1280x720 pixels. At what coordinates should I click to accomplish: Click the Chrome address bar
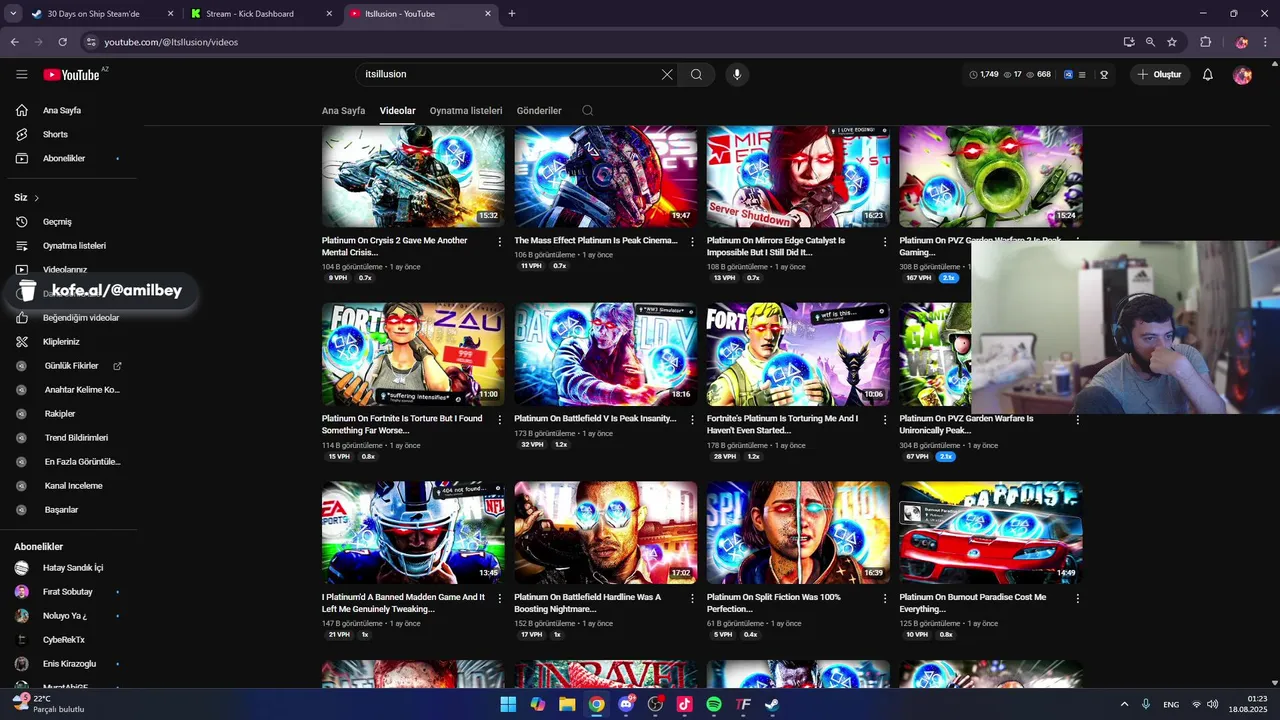coord(600,42)
